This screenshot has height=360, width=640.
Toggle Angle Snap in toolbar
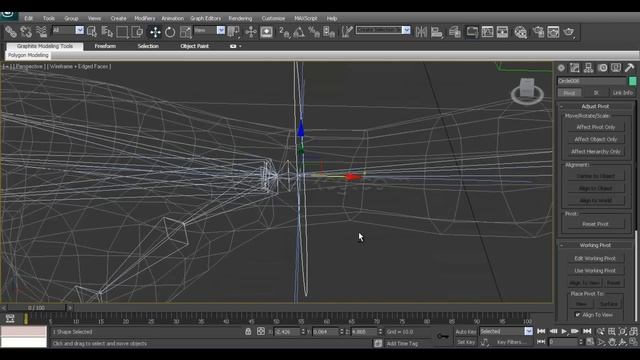point(299,32)
